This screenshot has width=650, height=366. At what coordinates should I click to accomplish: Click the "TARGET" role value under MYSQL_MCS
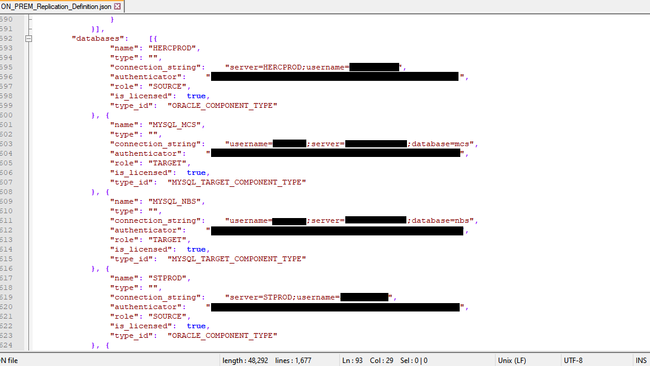(167, 163)
